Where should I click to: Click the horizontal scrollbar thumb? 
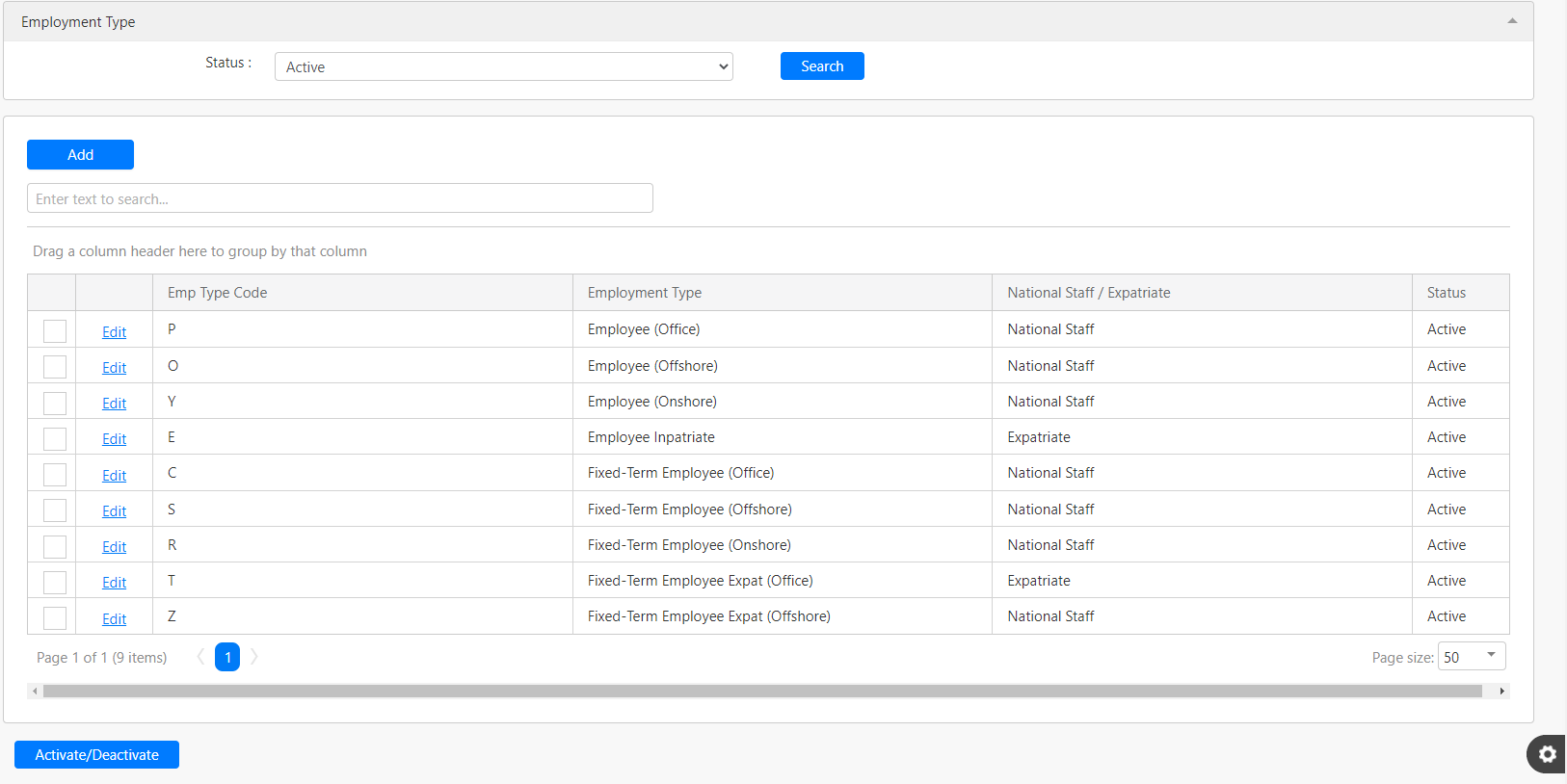[762, 691]
